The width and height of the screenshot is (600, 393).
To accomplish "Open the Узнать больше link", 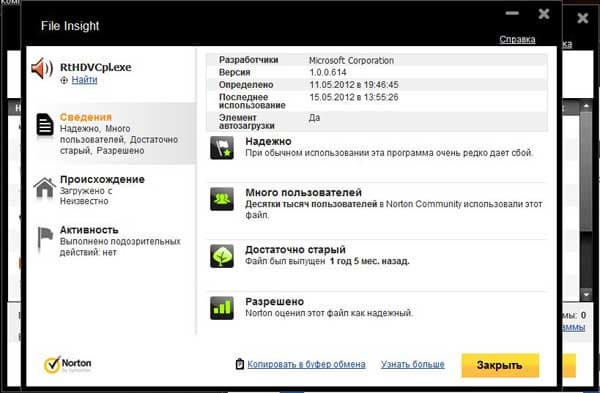I will (x=412, y=364).
